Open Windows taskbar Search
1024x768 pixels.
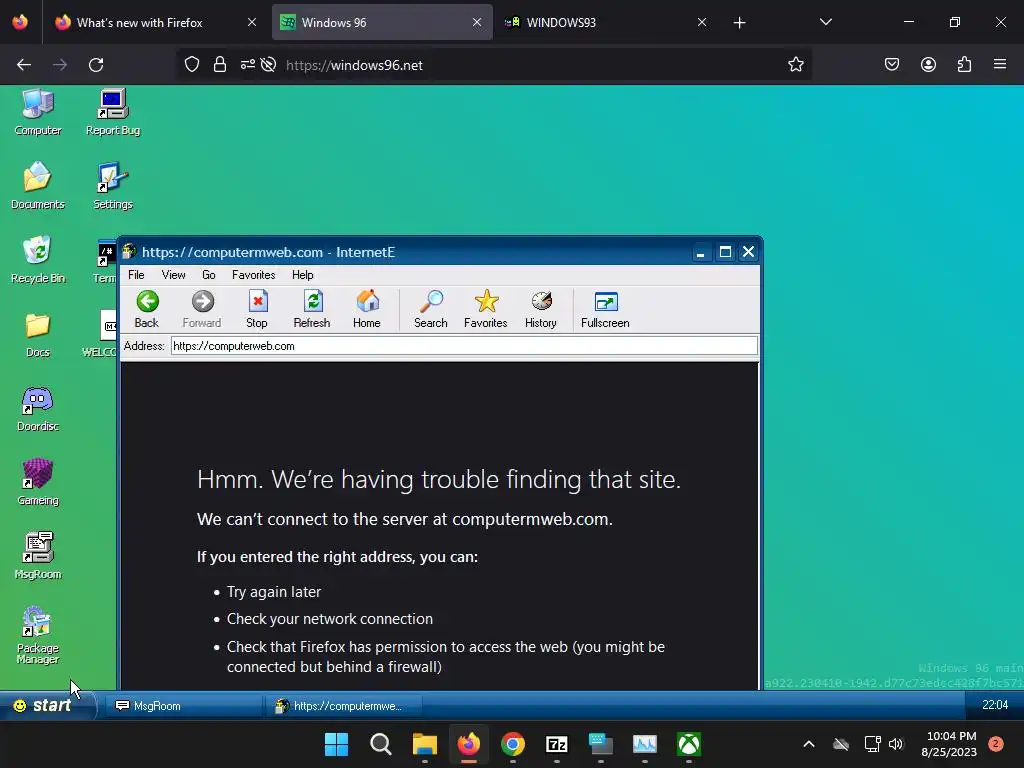coord(381,744)
